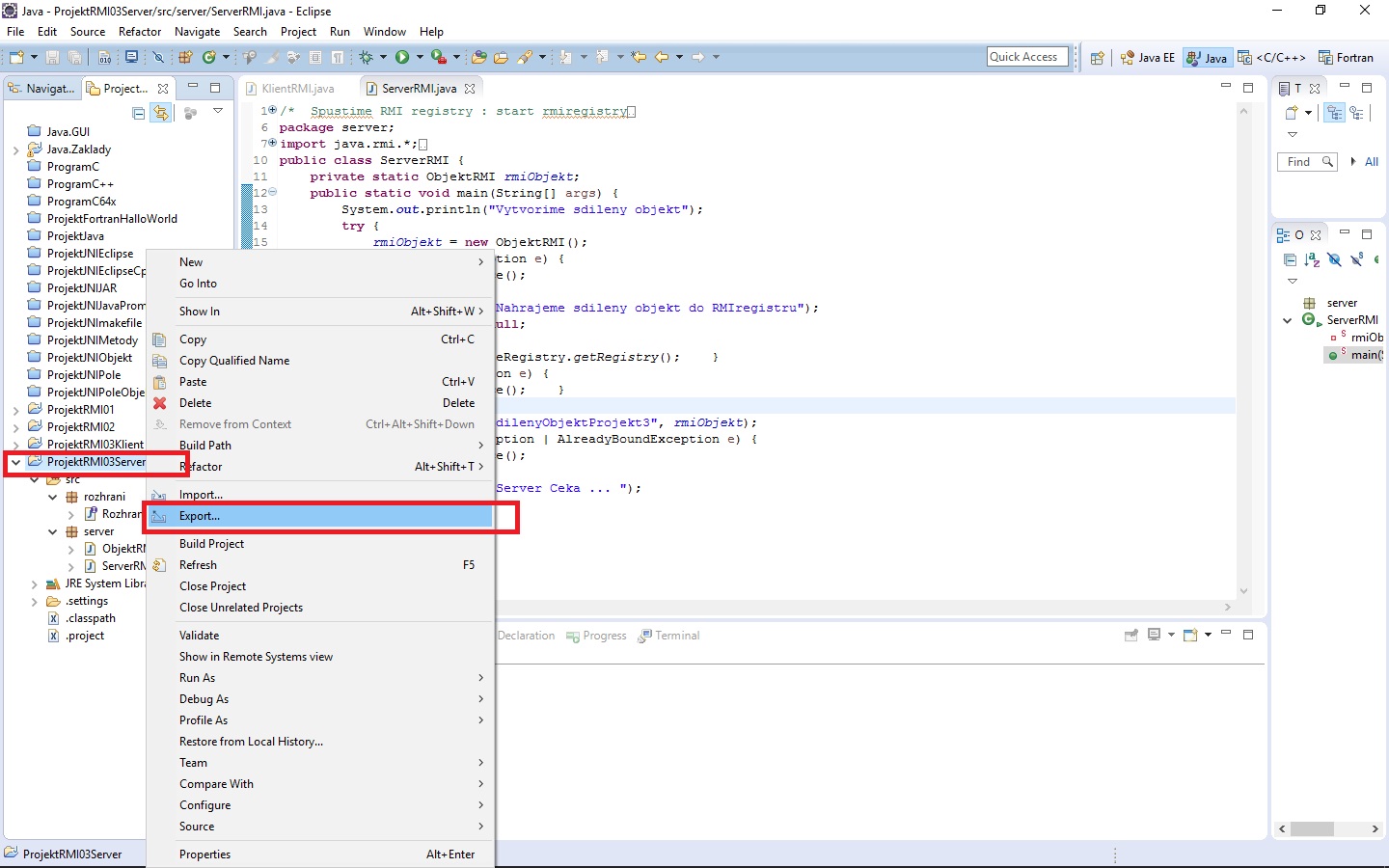Expand the rozhrani package
This screenshot has width=1389, height=868.
click(x=54, y=497)
